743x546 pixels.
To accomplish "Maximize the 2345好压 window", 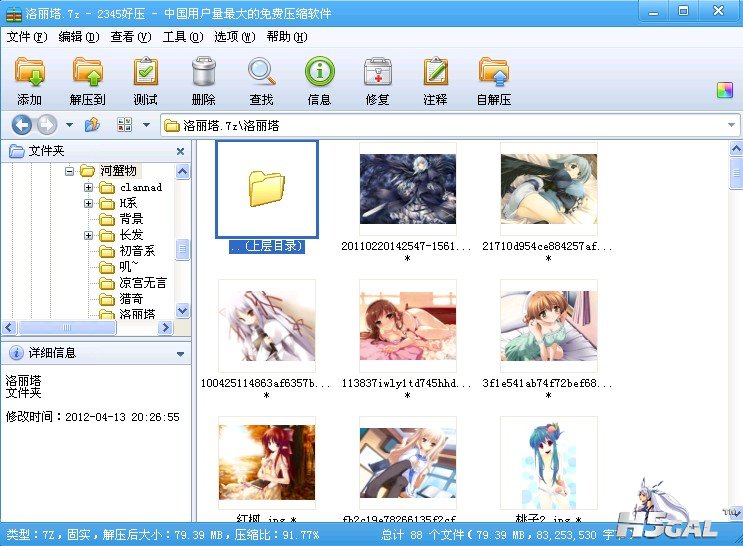I will (683, 11).
